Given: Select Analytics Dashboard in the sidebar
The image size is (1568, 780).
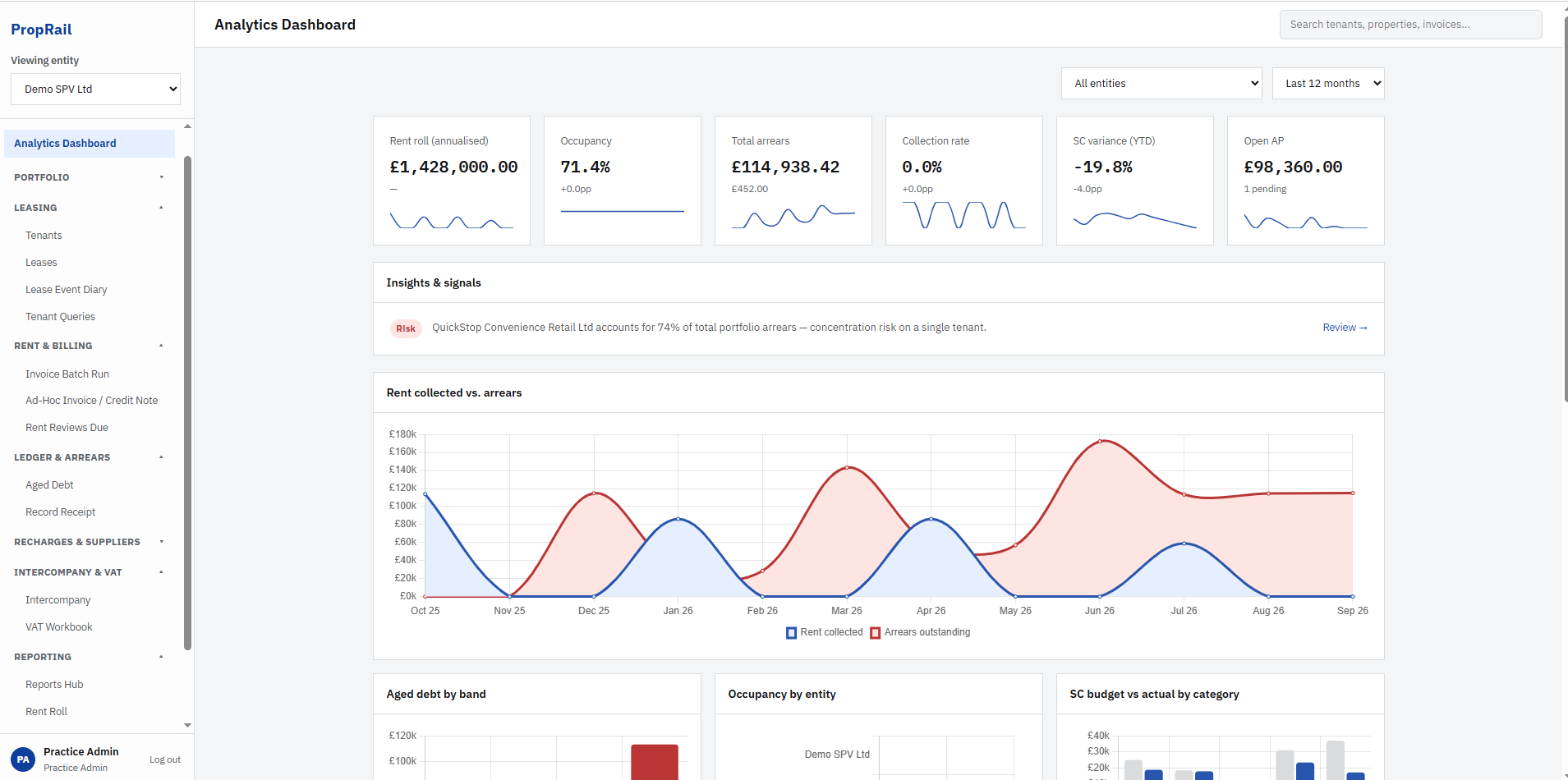Looking at the screenshot, I should click(x=89, y=143).
